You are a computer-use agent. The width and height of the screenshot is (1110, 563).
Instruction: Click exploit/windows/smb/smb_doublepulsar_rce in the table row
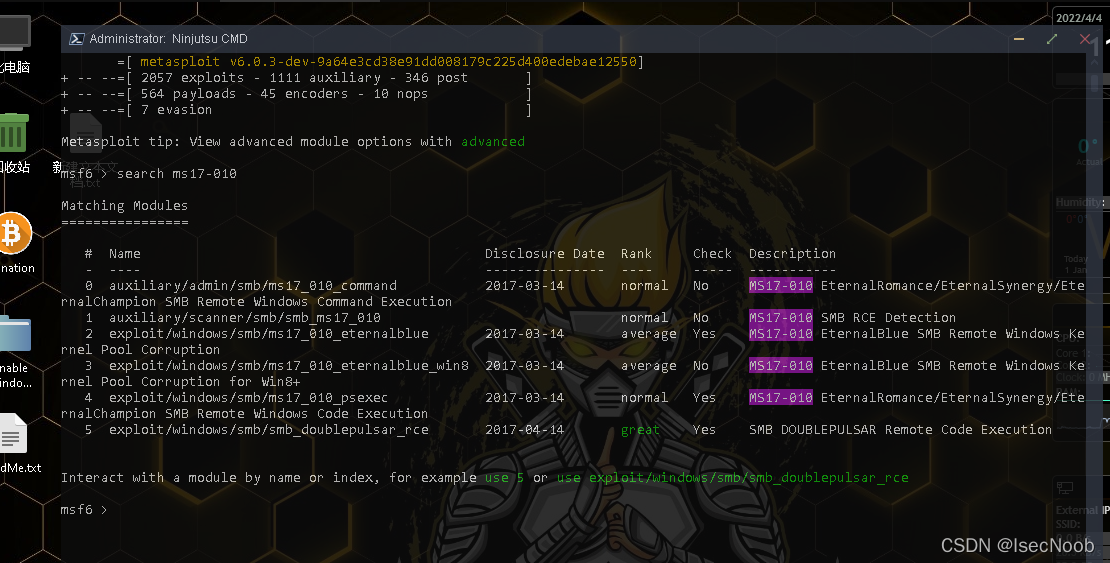tap(269, 430)
